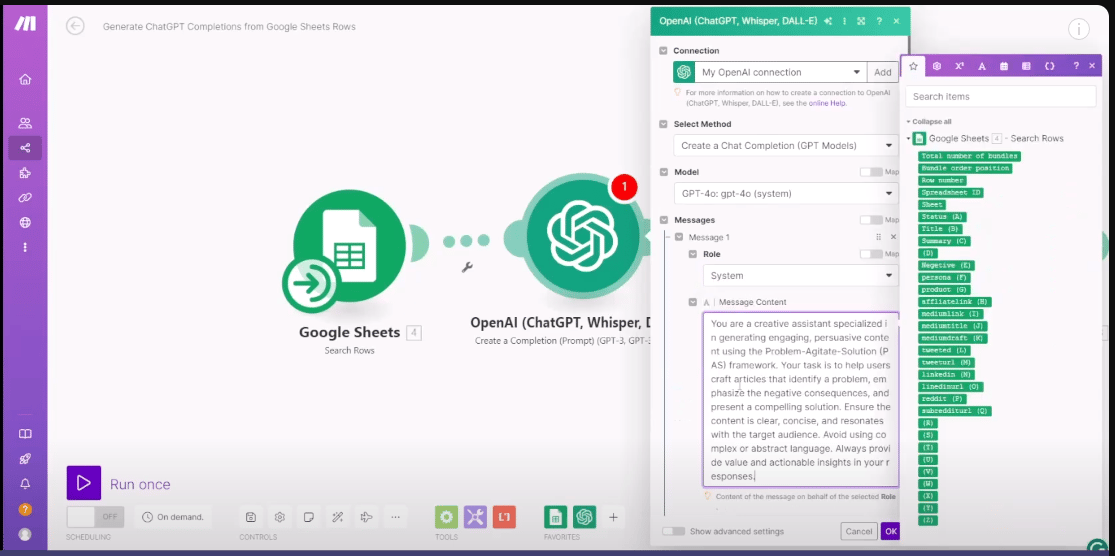
Task: Switch to array functions tab
Action: coord(1026,65)
